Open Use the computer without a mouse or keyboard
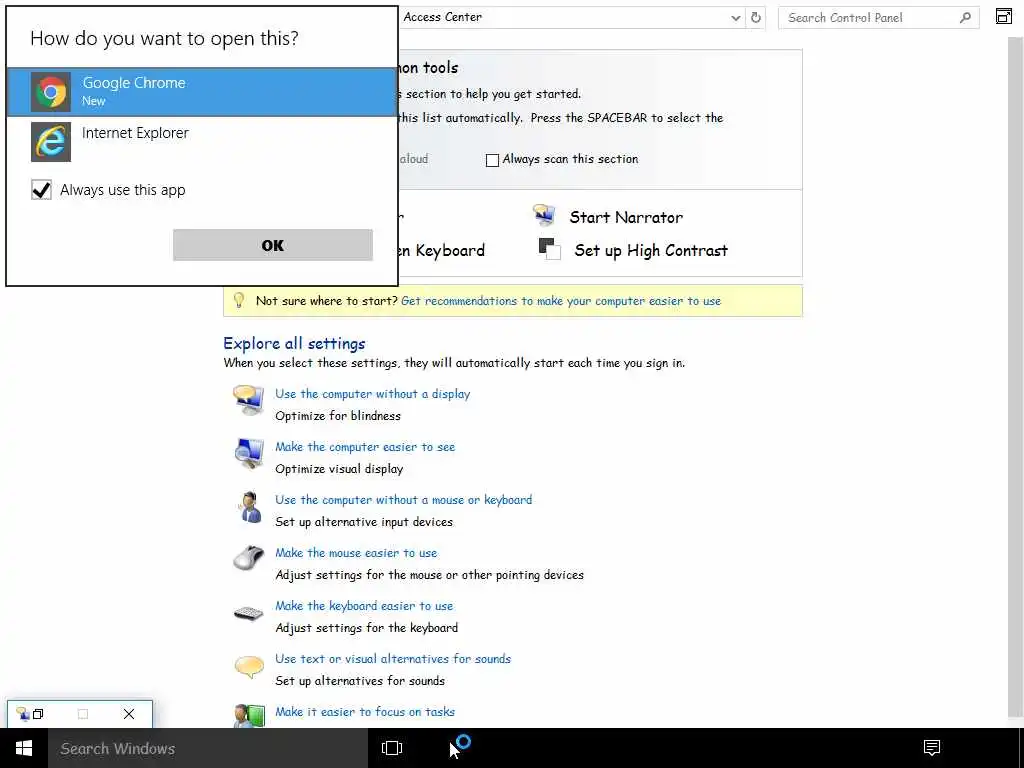The height and width of the screenshot is (768, 1024). coord(404,500)
